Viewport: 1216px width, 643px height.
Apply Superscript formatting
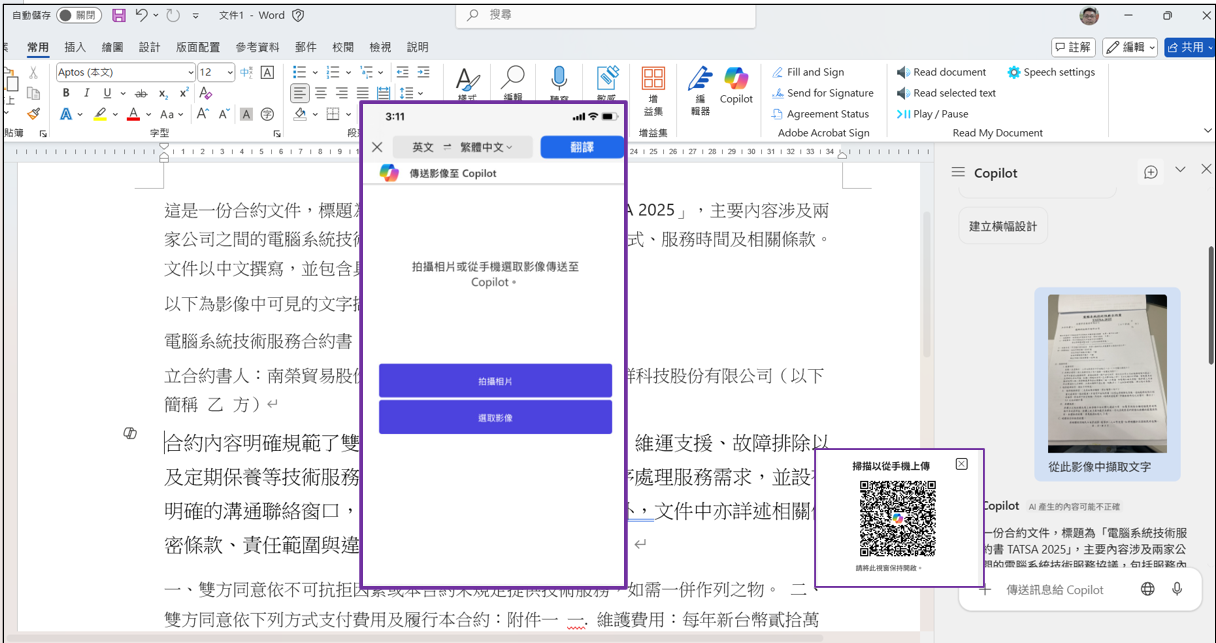tap(185, 93)
